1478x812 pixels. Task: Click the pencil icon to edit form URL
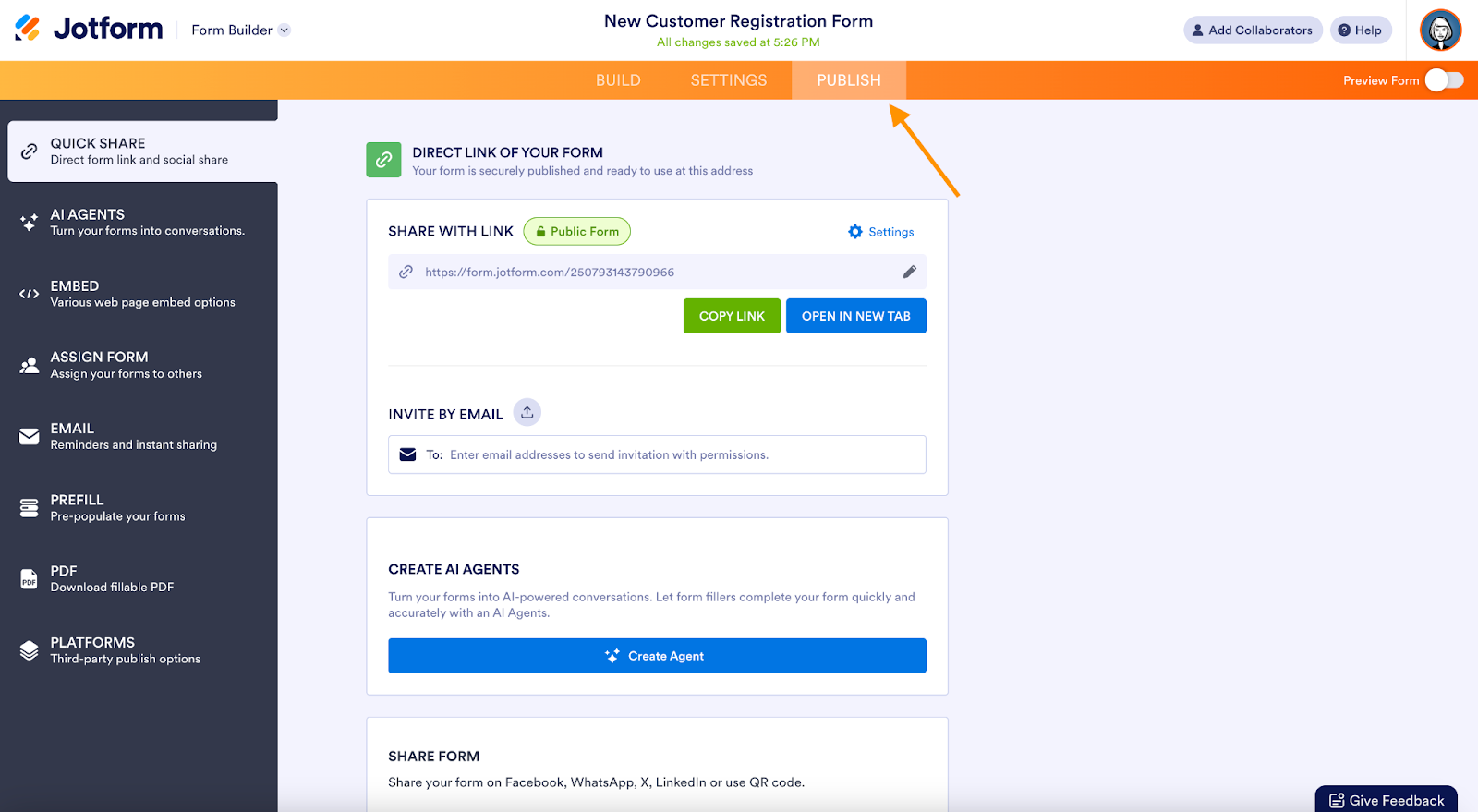[x=909, y=272]
